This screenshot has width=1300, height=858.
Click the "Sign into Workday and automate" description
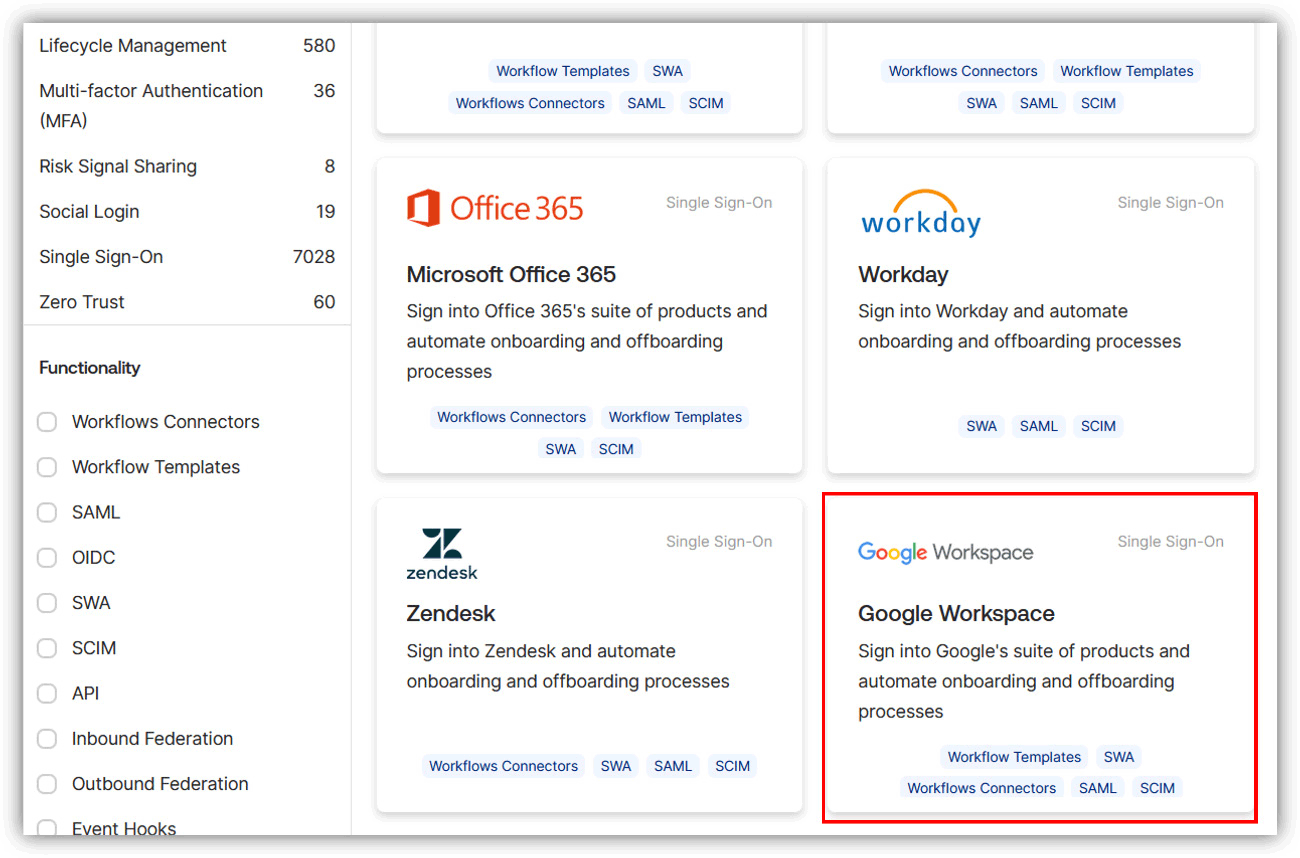(x=1019, y=326)
